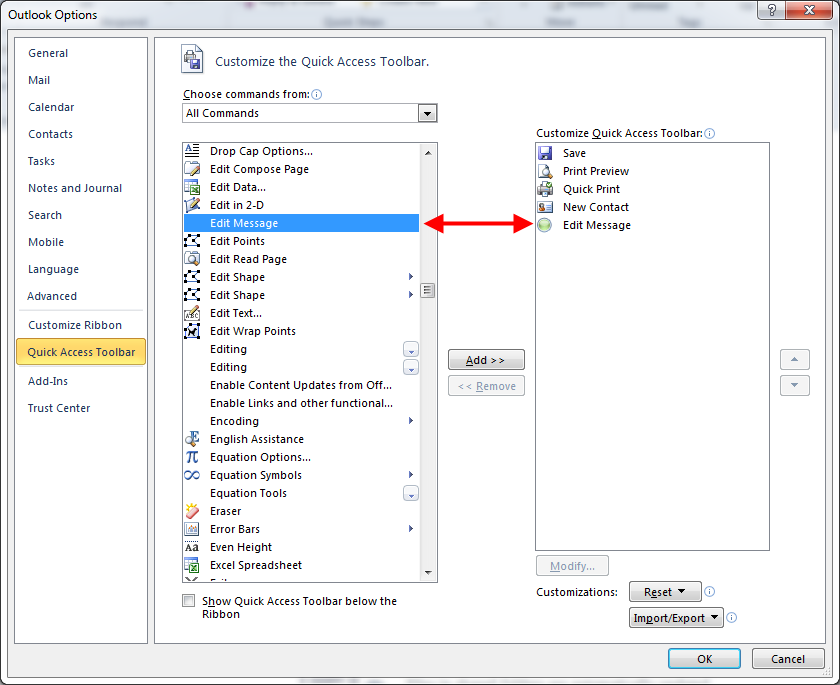Click the pi icon beside Equation Options

point(192,457)
